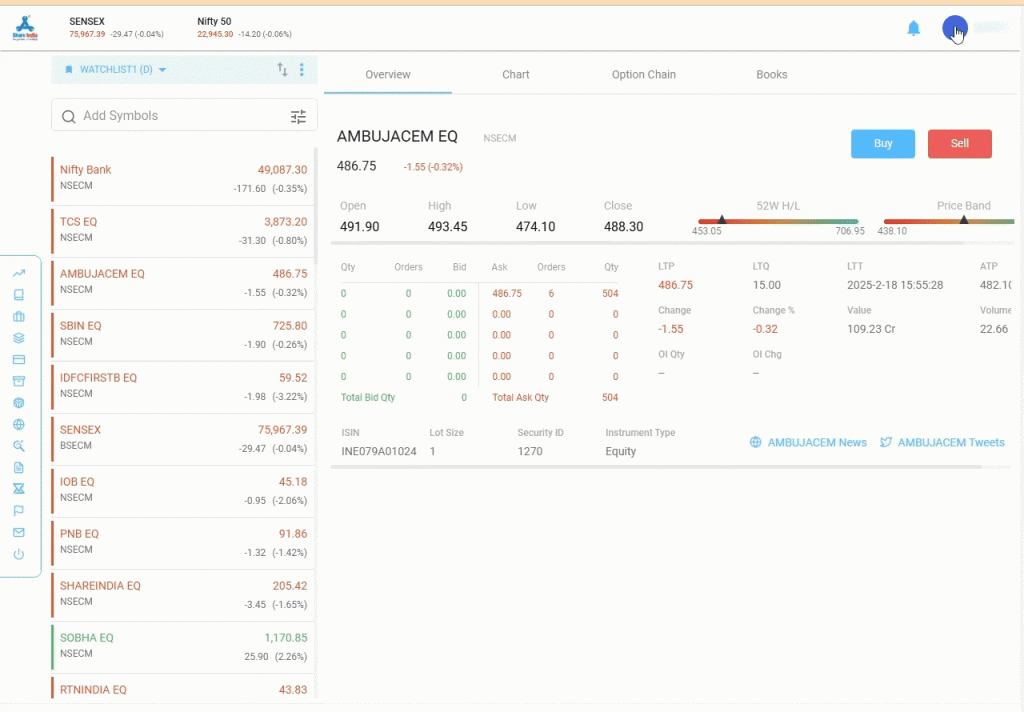1024x712 pixels.
Task: Click the Close price 488.30
Action: pos(624,227)
